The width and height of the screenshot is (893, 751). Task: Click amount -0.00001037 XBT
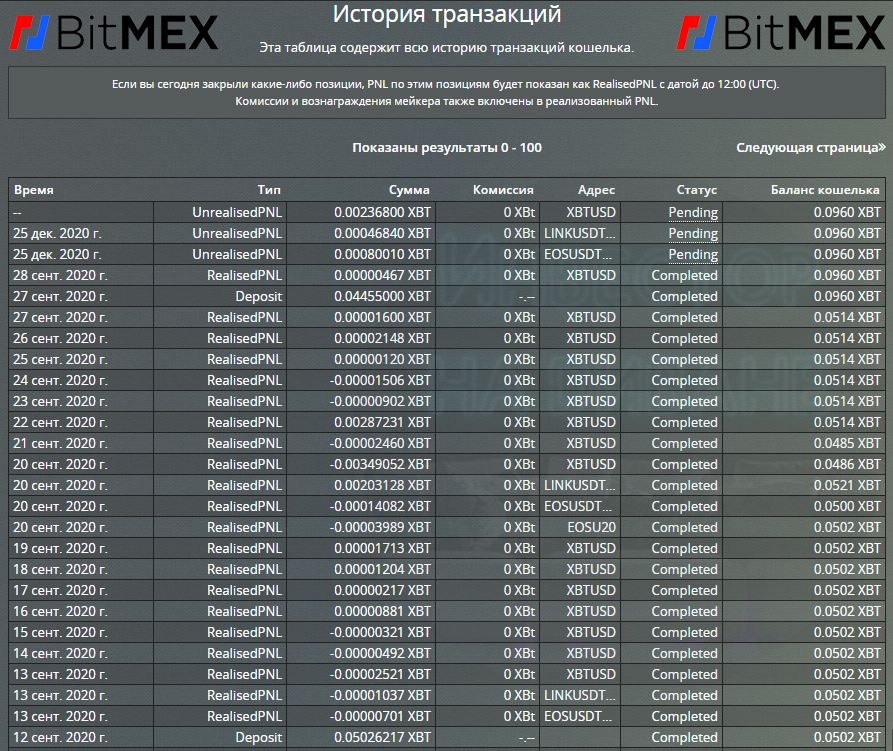coord(380,695)
